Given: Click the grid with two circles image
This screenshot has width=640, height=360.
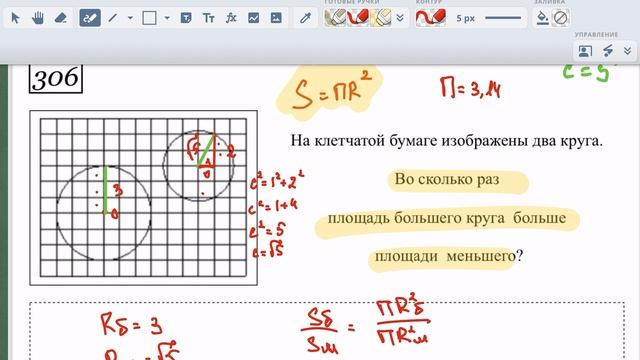Looking at the screenshot, I should tap(144, 198).
